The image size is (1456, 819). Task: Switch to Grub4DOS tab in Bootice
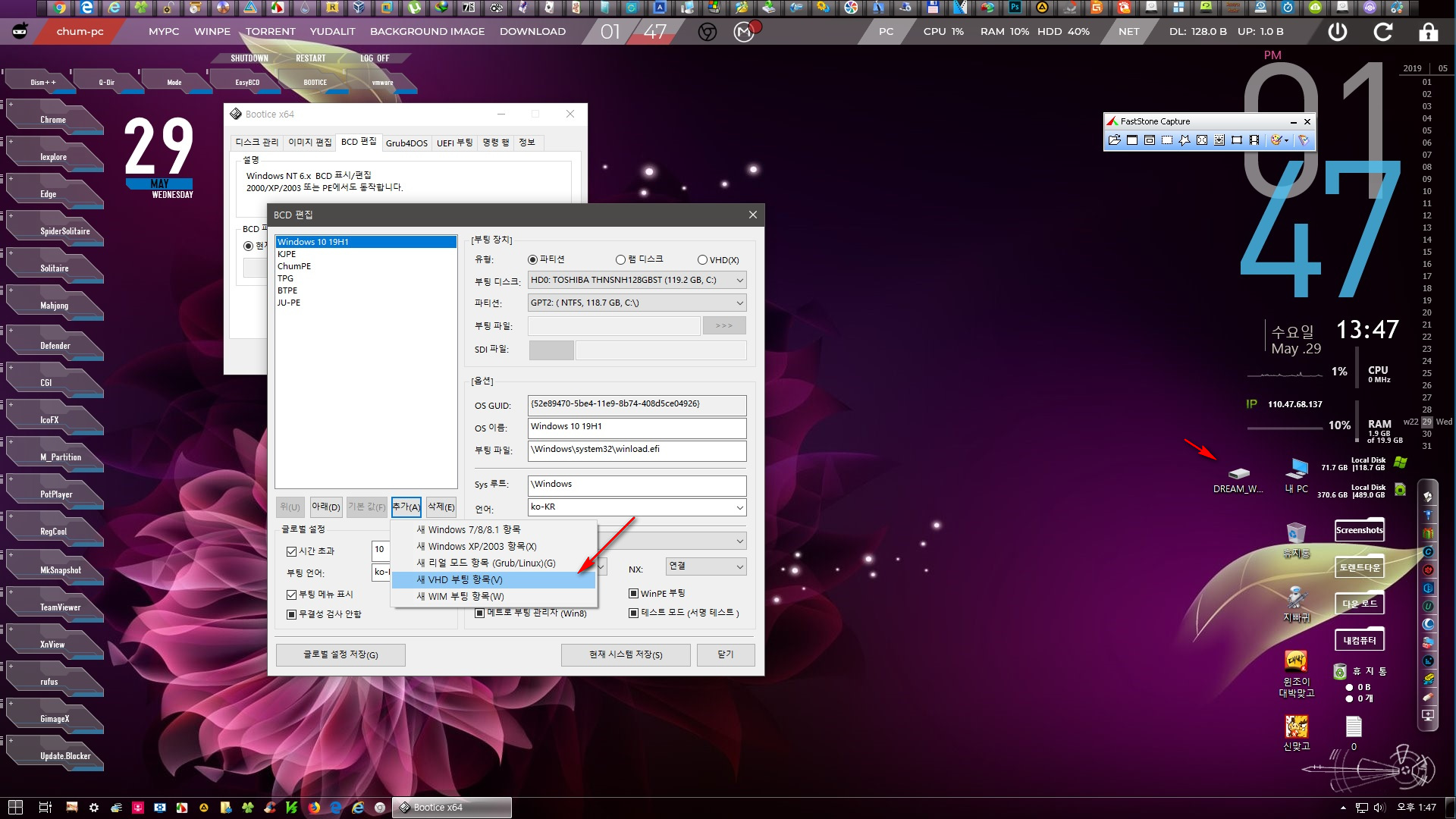(406, 143)
